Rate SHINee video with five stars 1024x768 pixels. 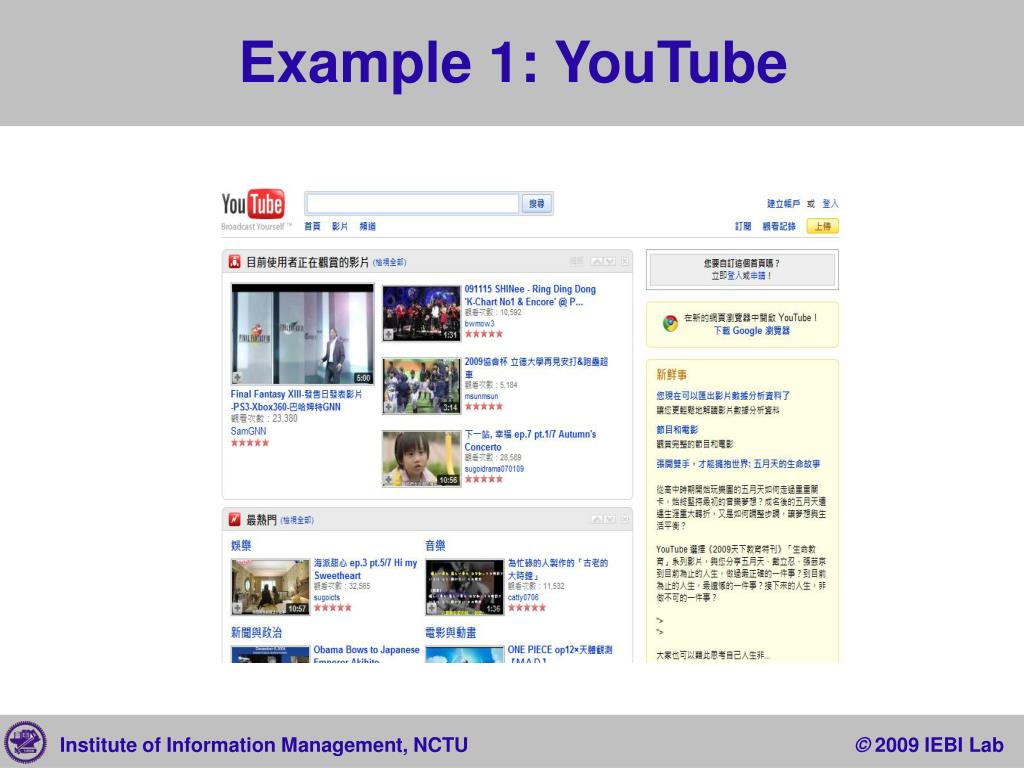[484, 334]
